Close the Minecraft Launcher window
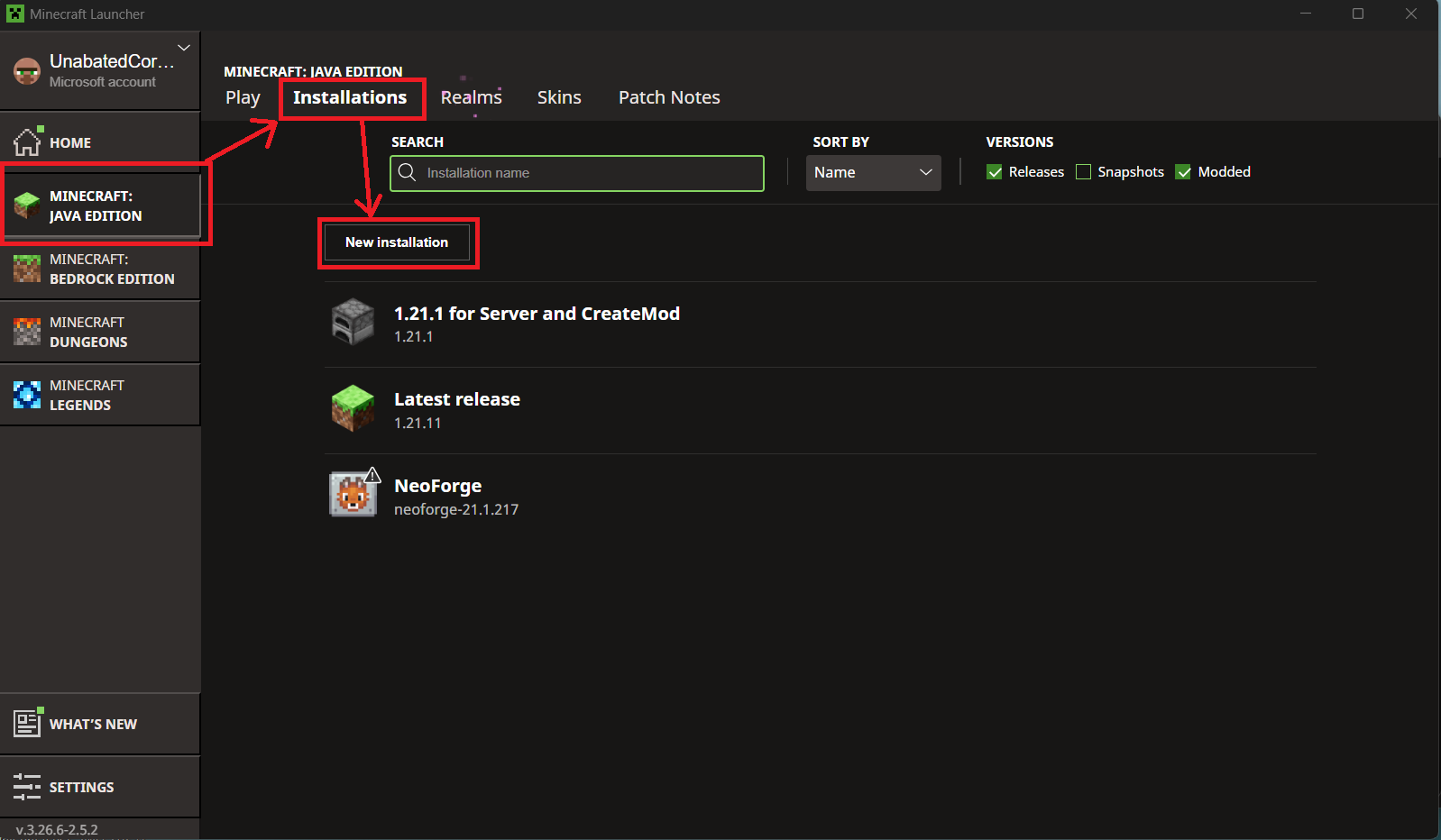Screen dimensions: 1441x840 pos(1411,14)
